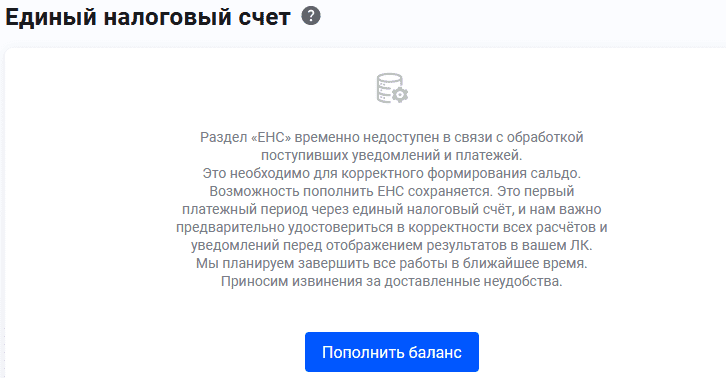Open the help question mark next to the title
Viewport: 726px width, 378px height.
click(311, 16)
